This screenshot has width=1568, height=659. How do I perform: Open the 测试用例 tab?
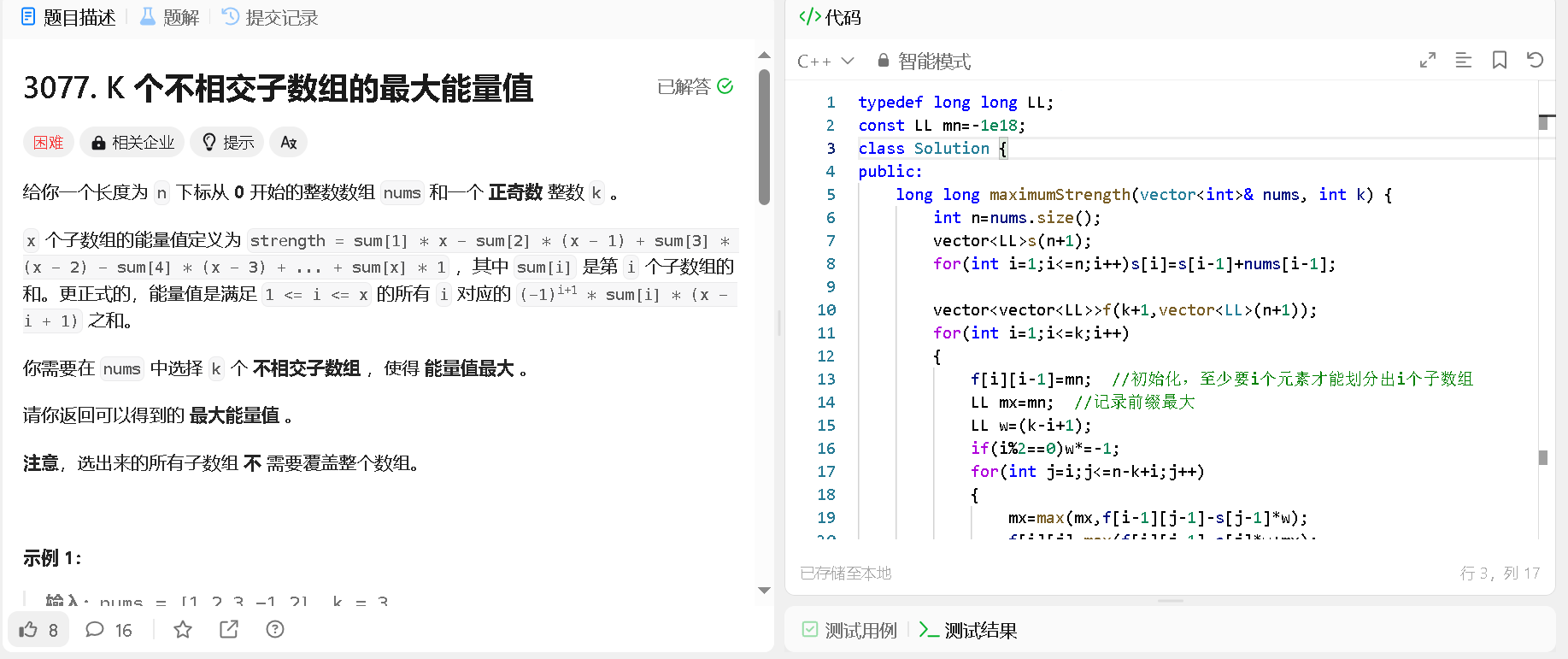pos(849,630)
